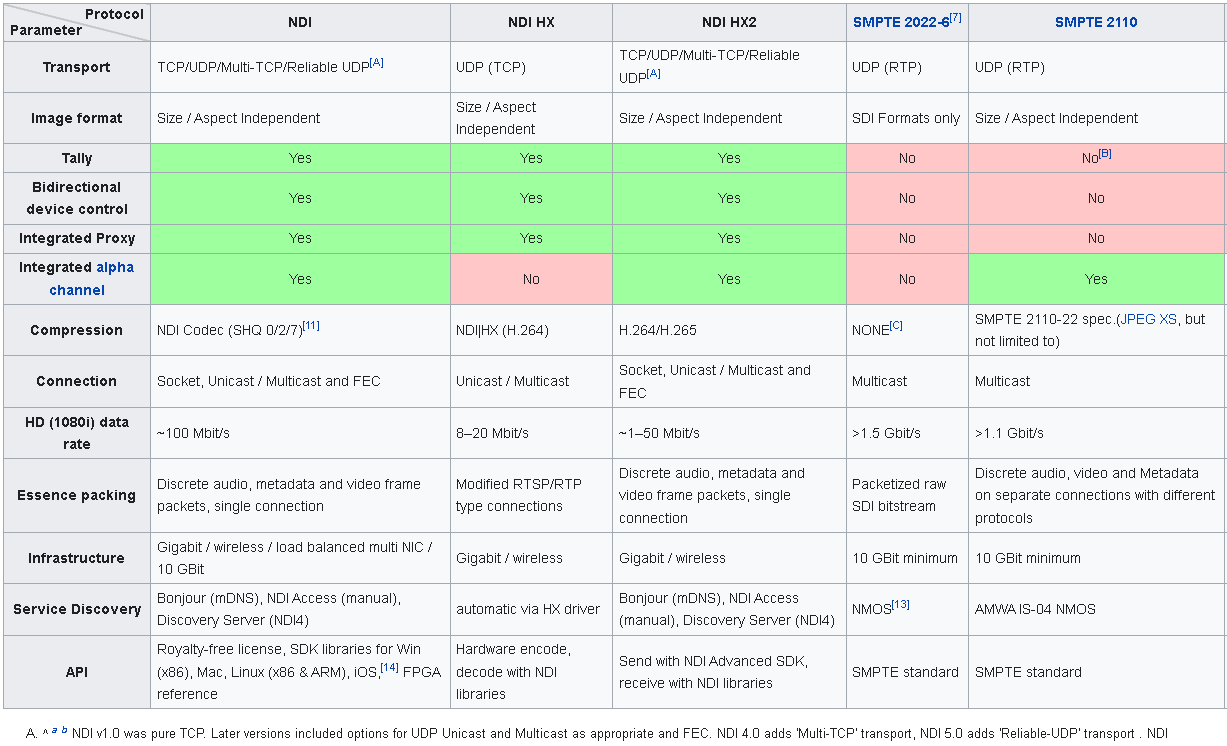Image resolution: width=1227 pixels, height=746 pixels.
Task: Click the Compression row header
Action: pyautogui.click(x=76, y=330)
